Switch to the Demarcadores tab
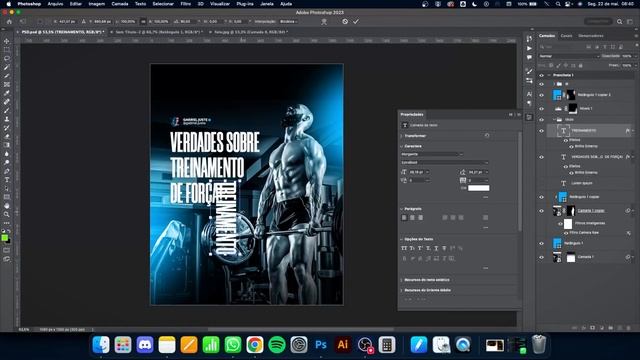This screenshot has height=360, width=640. (591, 36)
